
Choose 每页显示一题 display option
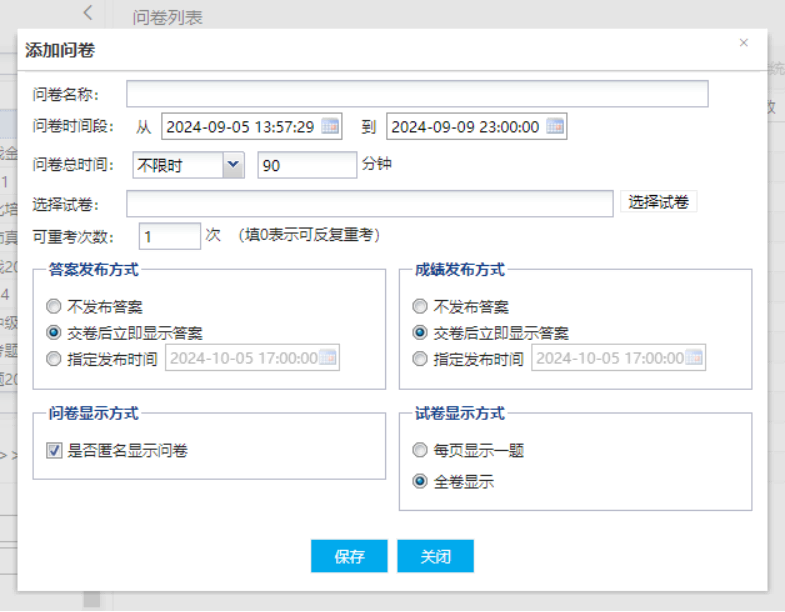420,451
